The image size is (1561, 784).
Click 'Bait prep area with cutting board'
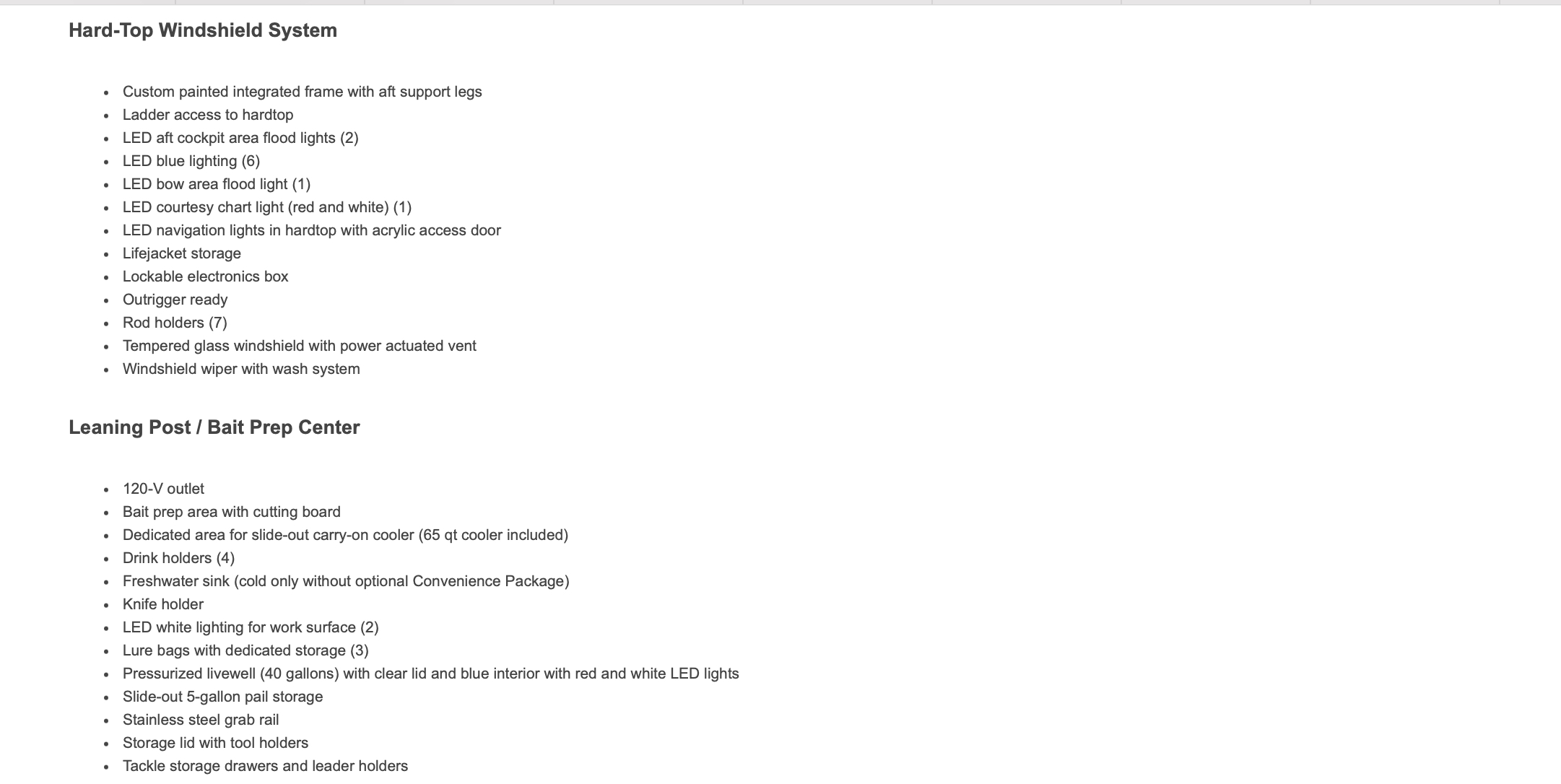[x=232, y=512]
